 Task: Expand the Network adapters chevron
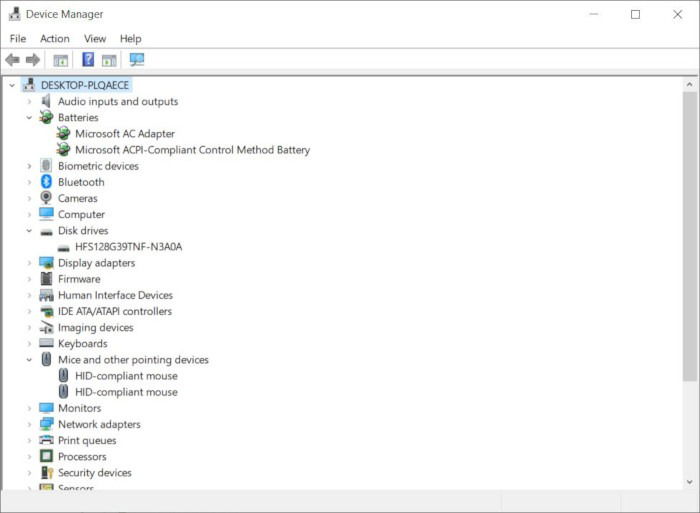coord(29,424)
